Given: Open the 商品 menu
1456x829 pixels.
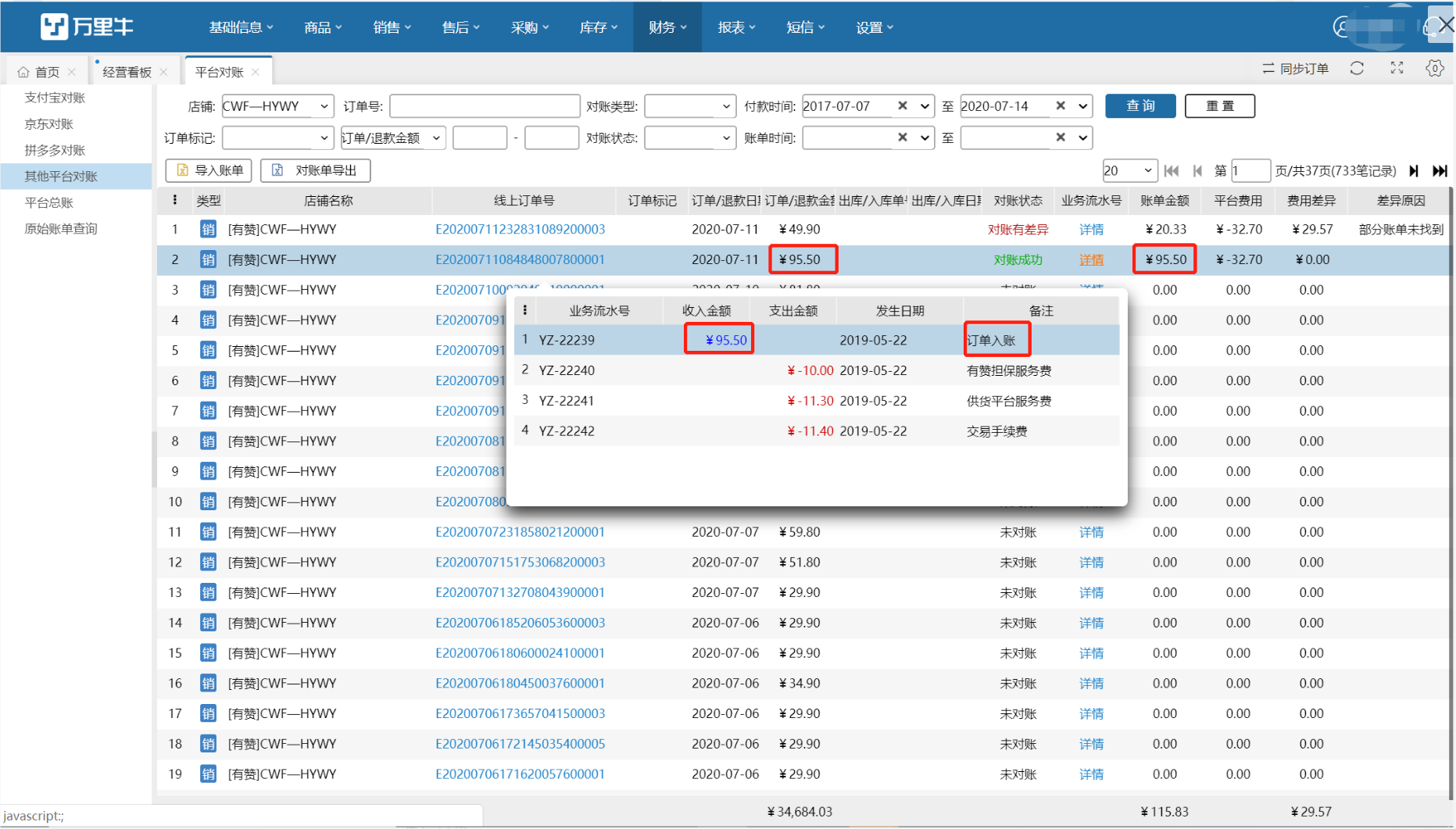Looking at the screenshot, I should coord(323,27).
